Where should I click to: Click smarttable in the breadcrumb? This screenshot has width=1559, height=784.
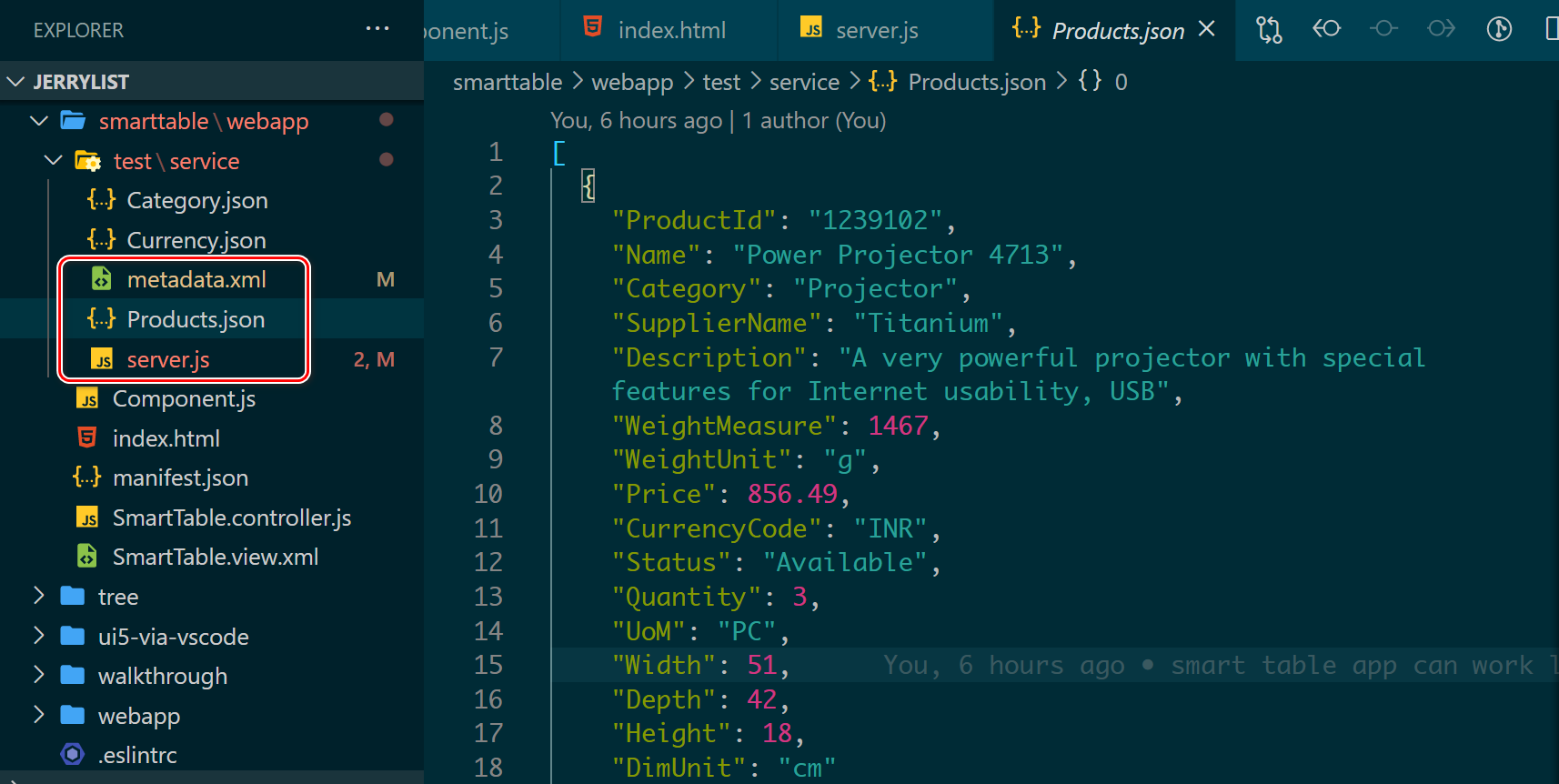point(508,82)
